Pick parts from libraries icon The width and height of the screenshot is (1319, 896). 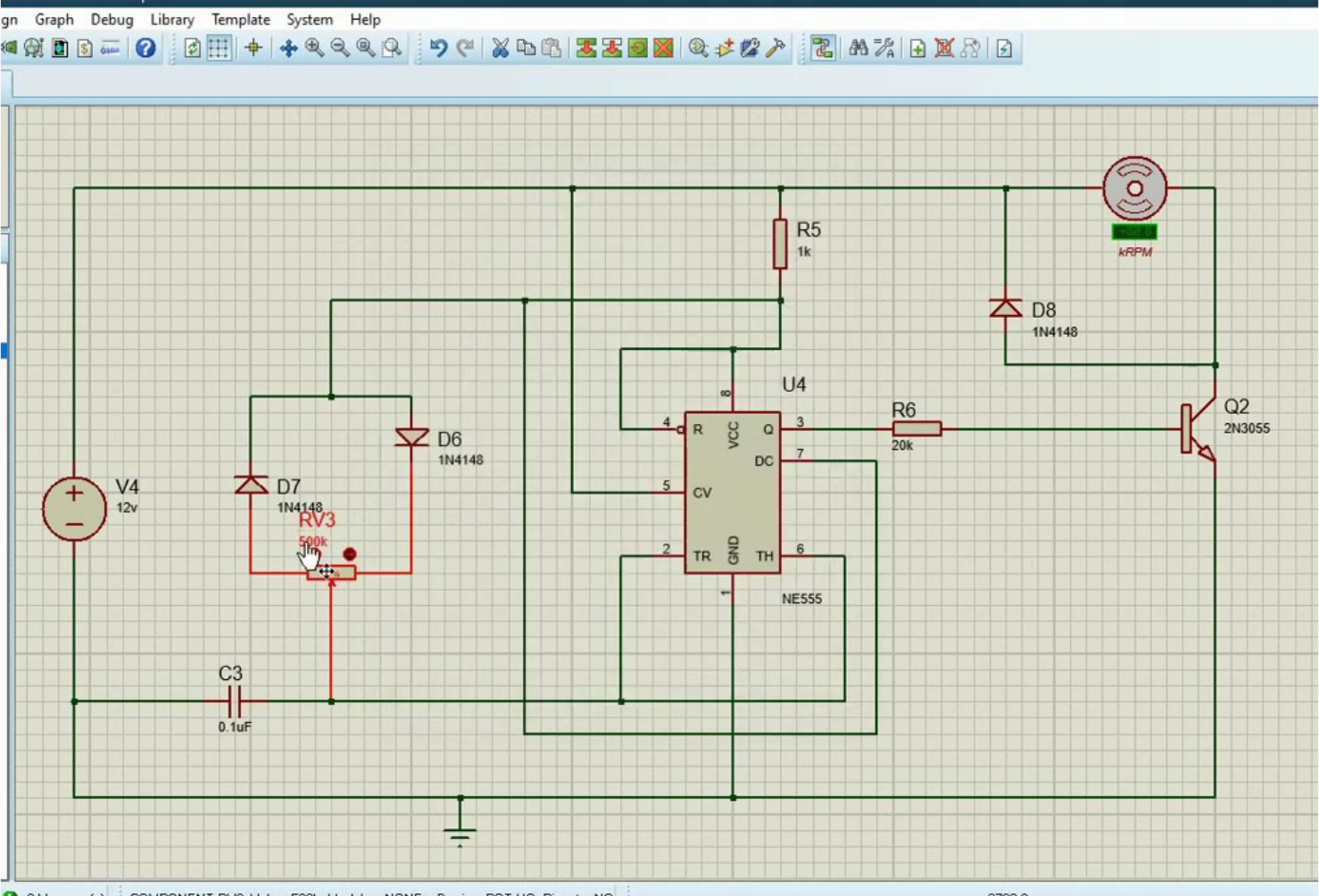pyautogui.click(x=698, y=48)
